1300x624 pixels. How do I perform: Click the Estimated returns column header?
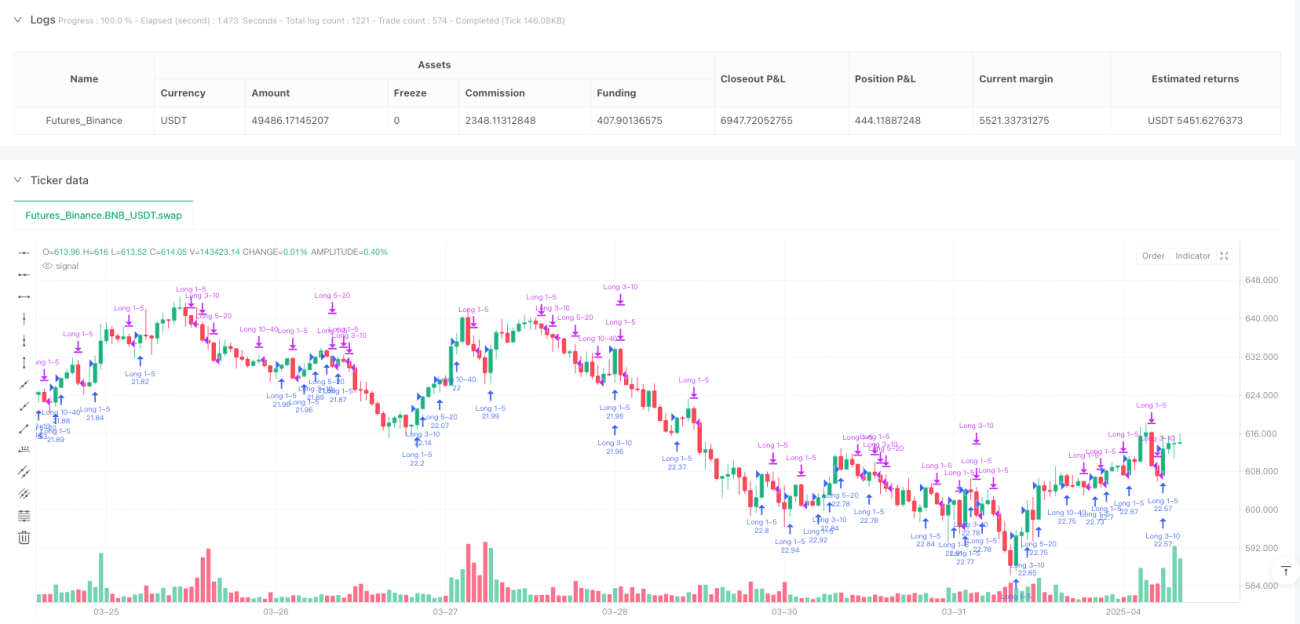1195,79
